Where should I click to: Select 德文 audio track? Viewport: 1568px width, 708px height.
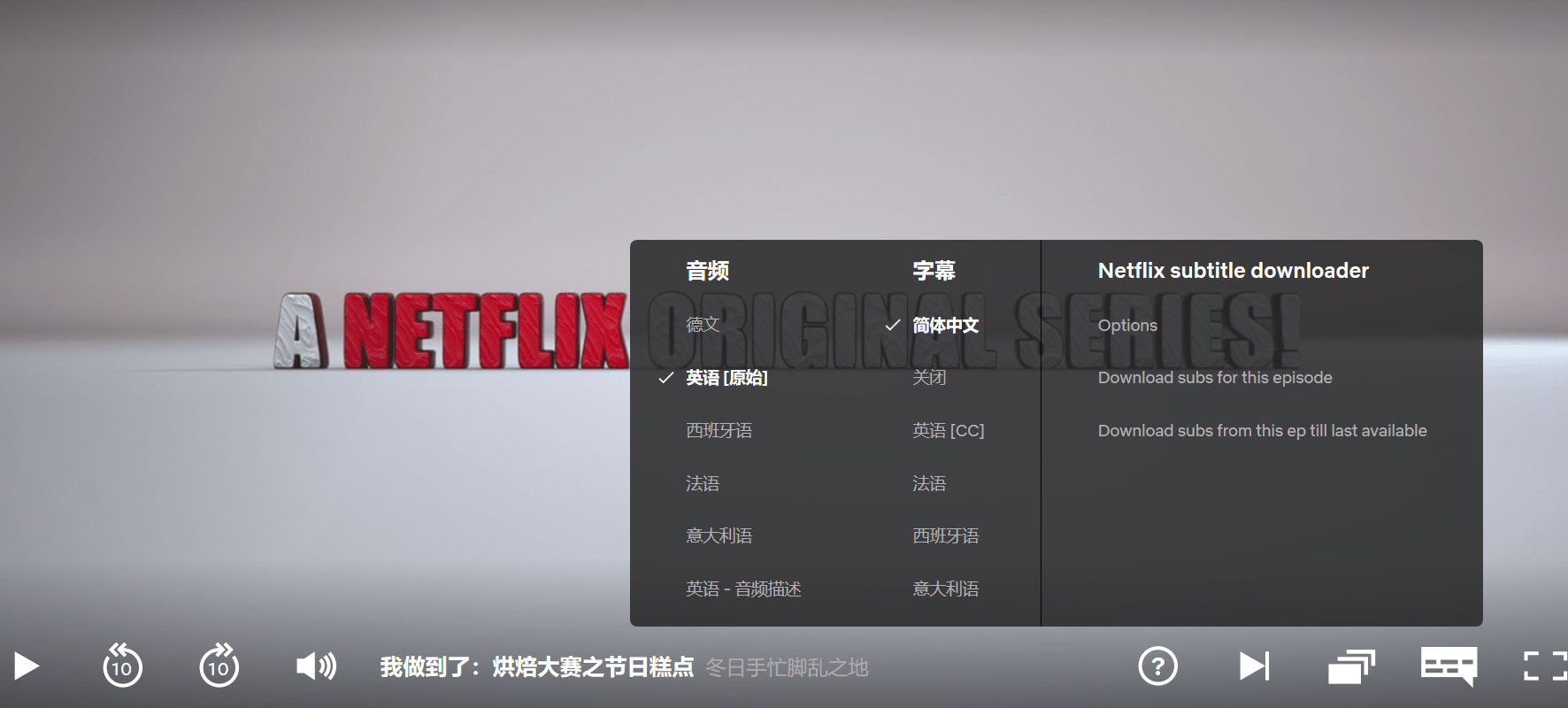coord(703,325)
